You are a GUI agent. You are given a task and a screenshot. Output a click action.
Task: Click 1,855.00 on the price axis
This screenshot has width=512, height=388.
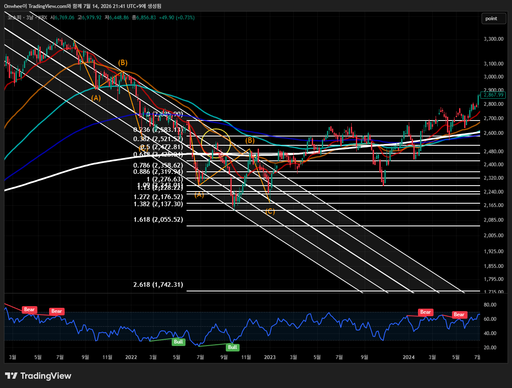coord(494,266)
